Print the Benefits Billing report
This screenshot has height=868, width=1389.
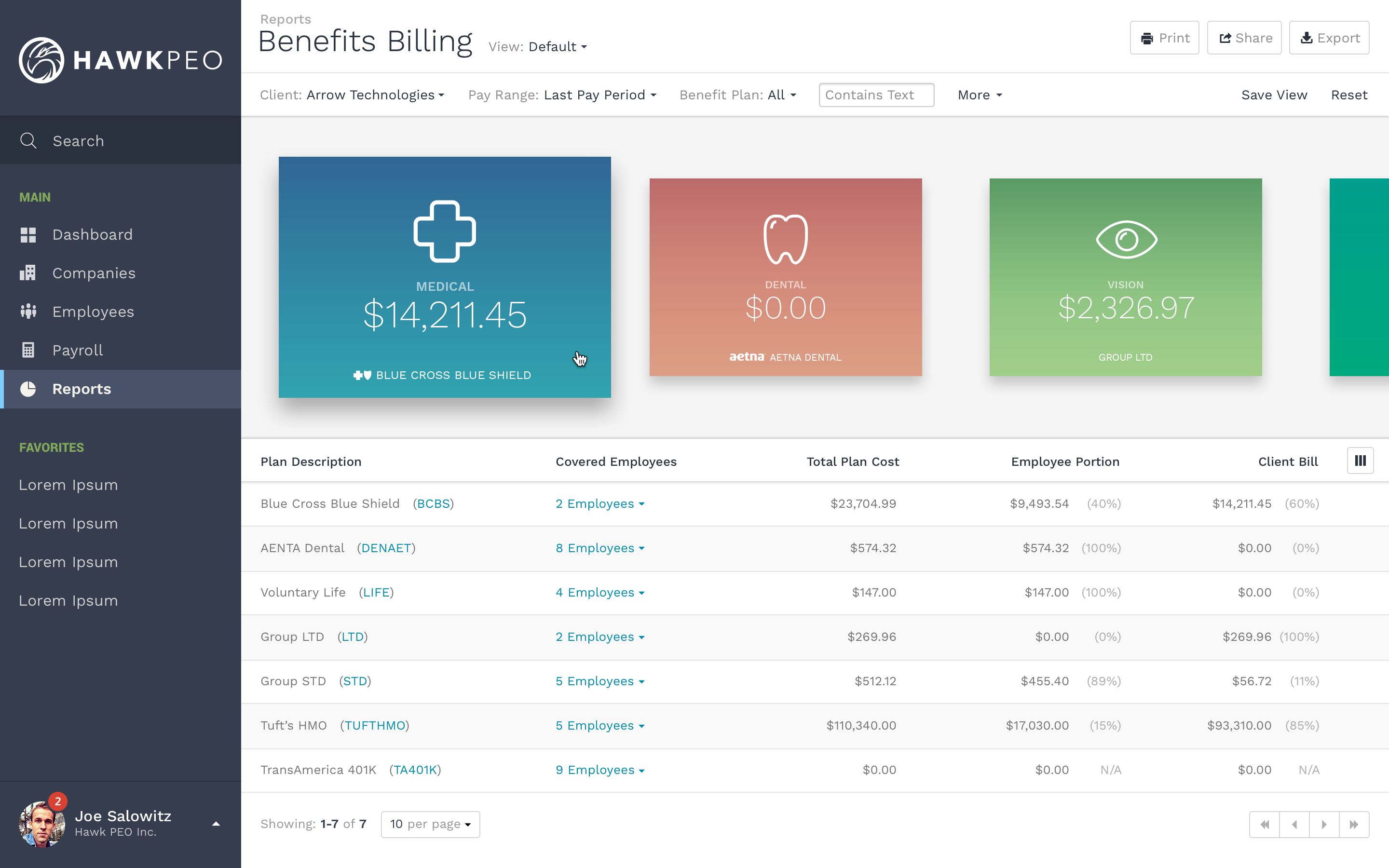1165,38
